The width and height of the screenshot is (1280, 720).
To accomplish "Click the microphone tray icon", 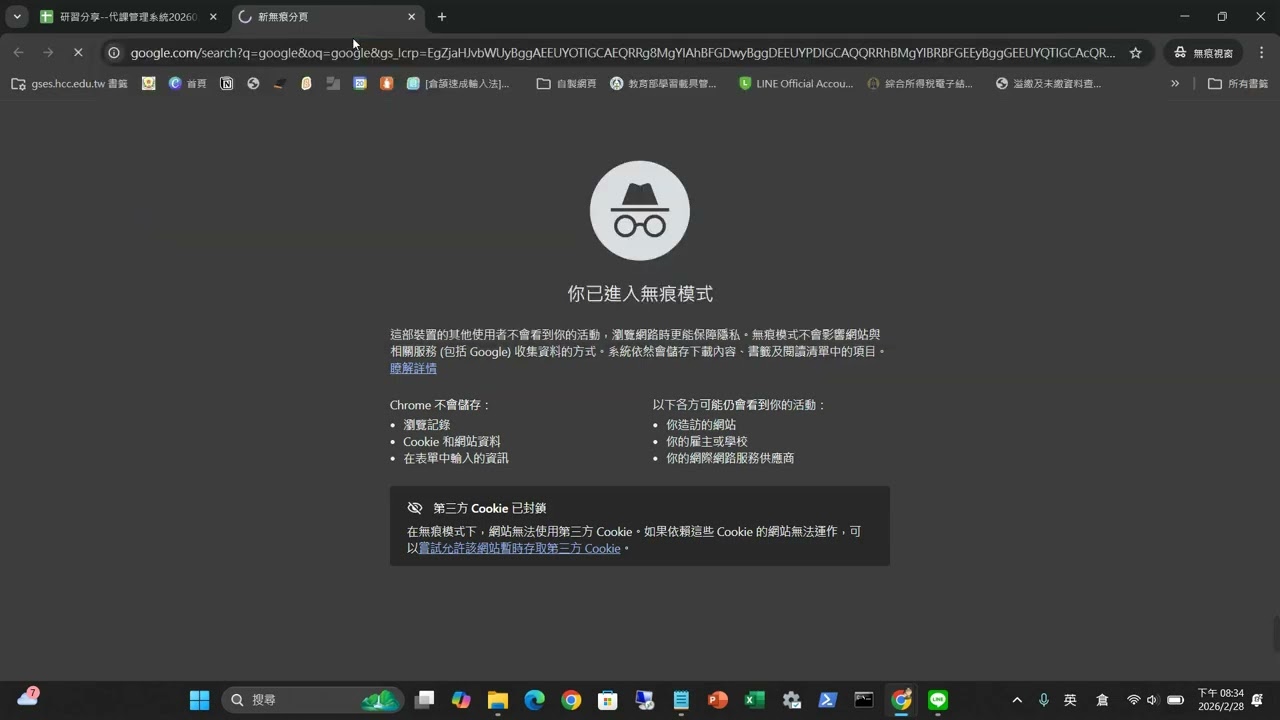I will click(1044, 700).
